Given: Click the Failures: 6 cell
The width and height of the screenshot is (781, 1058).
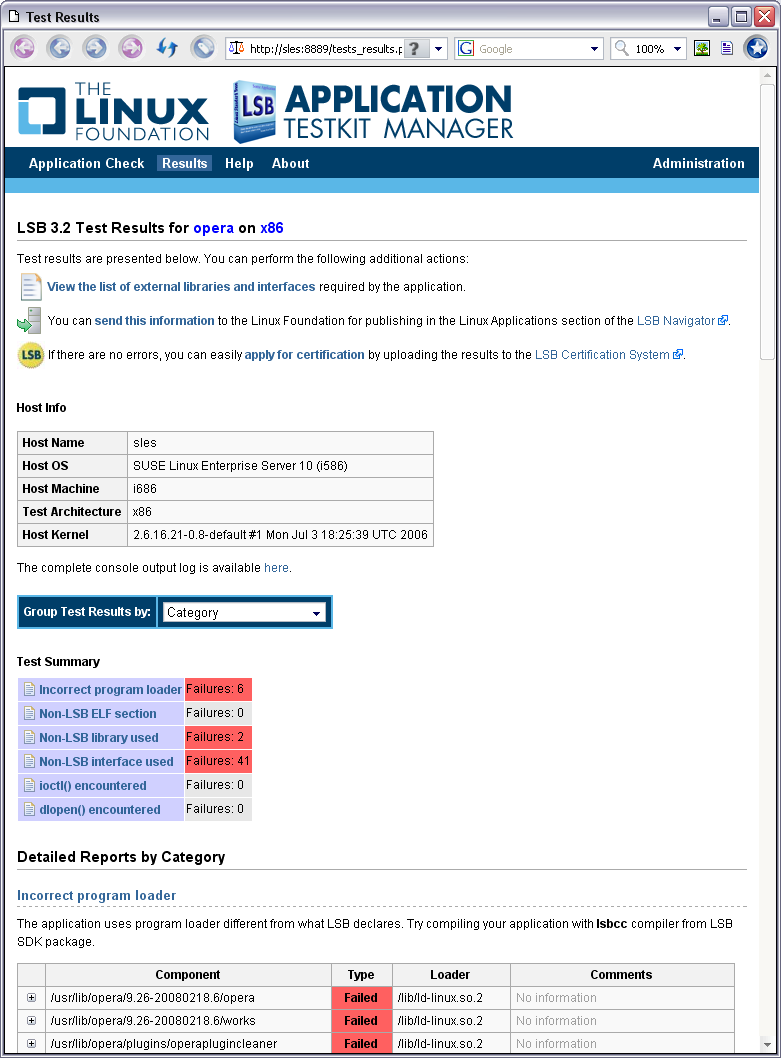Looking at the screenshot, I should point(218,690).
